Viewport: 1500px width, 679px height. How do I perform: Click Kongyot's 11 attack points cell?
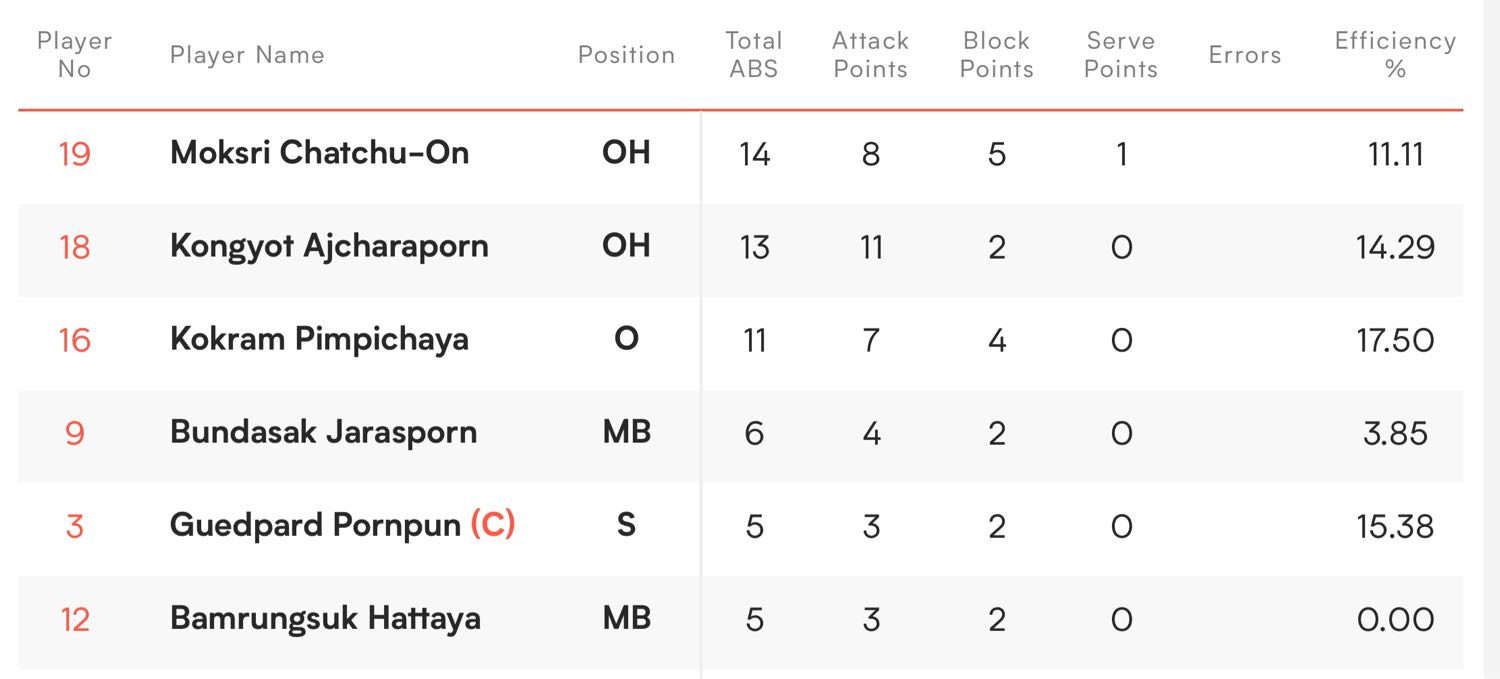click(871, 247)
